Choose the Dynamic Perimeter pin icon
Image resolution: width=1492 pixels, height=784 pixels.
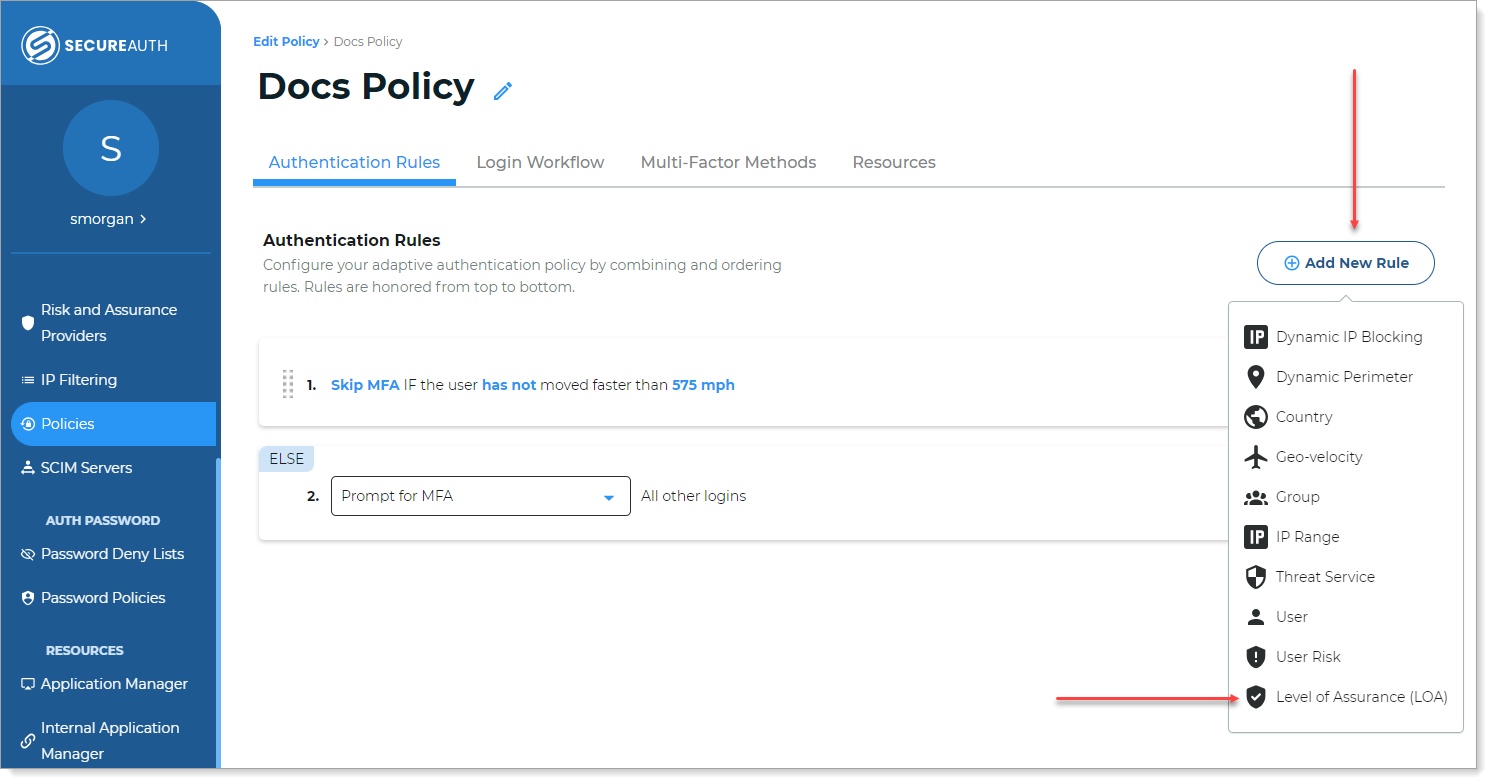[1255, 377]
